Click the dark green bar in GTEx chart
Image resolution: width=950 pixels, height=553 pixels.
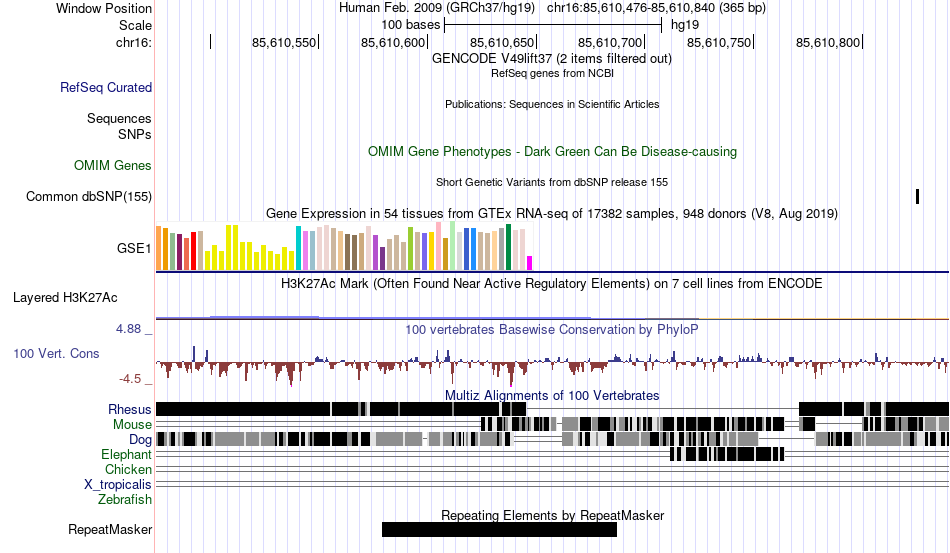point(508,247)
